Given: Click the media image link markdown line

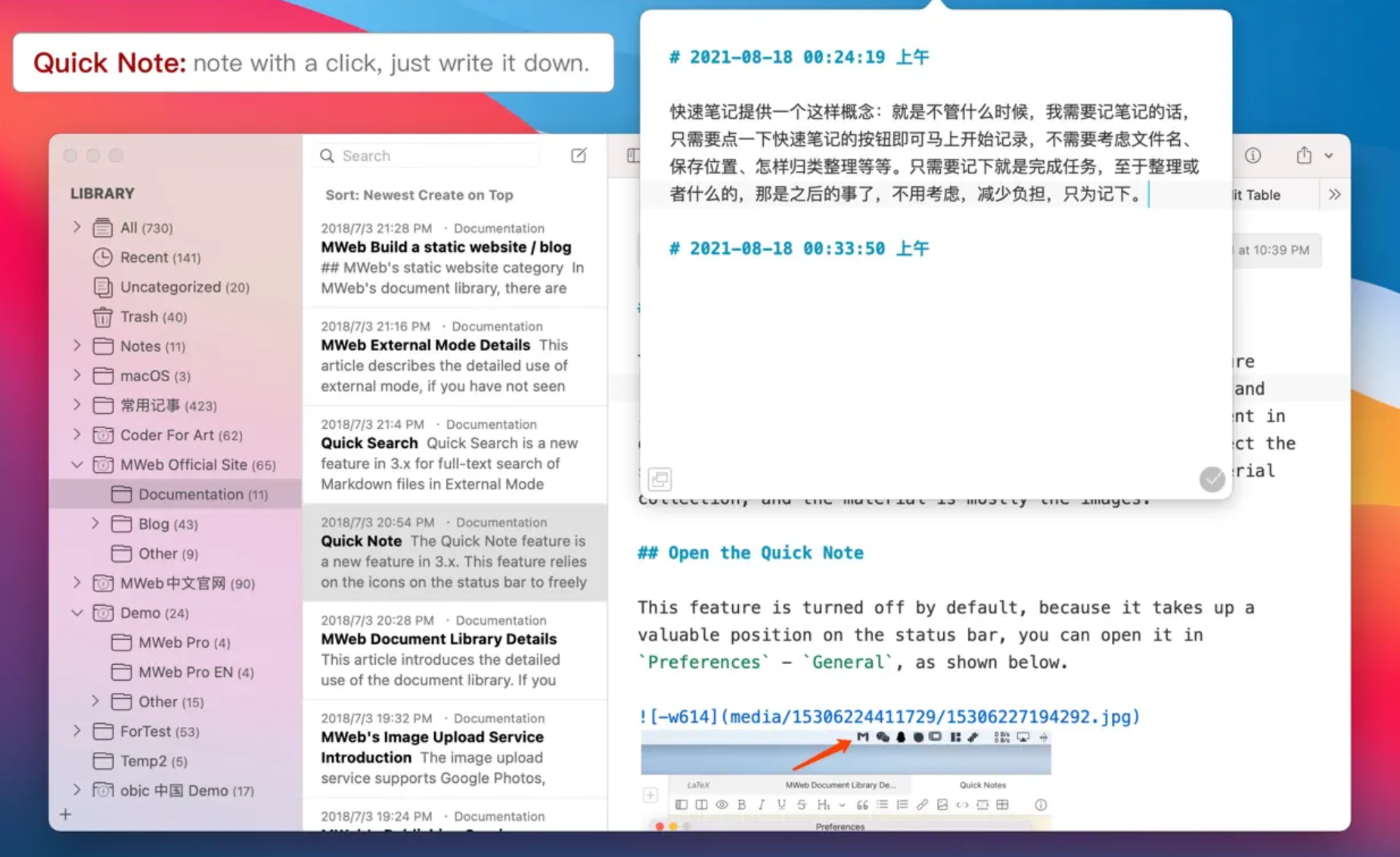Looking at the screenshot, I should click(889, 716).
